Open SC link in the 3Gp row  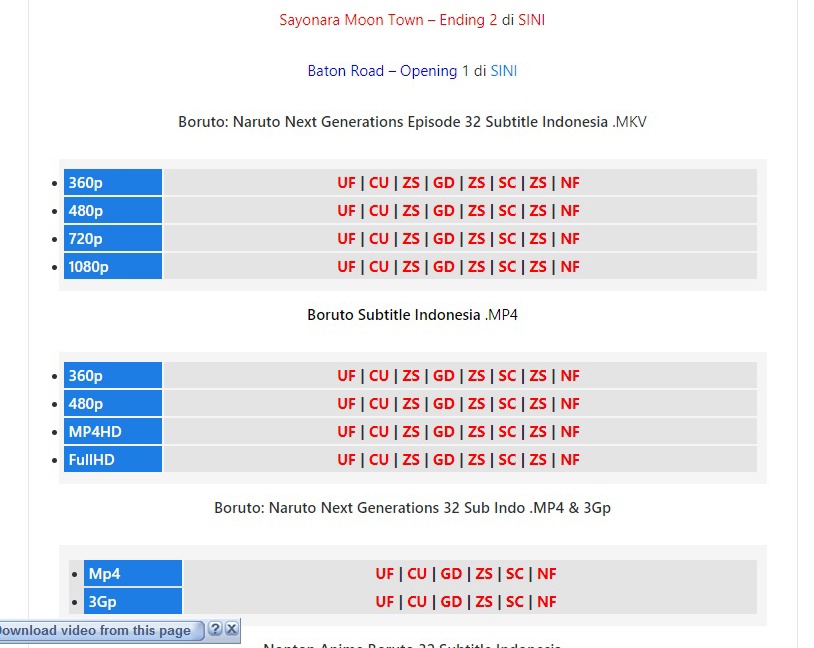(x=514, y=602)
